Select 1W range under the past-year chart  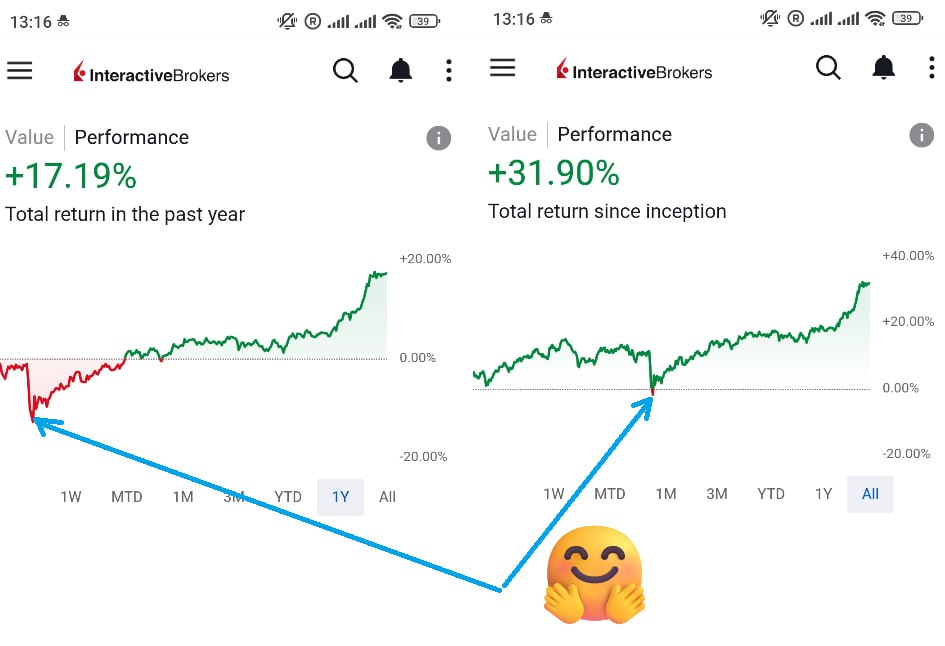71,497
